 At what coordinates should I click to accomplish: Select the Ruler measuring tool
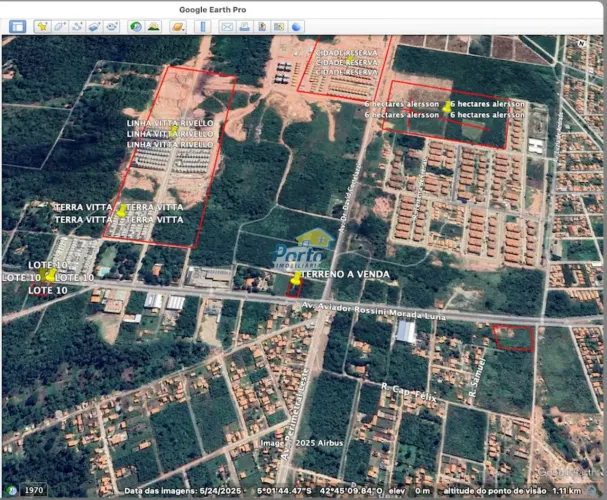[x=202, y=27]
